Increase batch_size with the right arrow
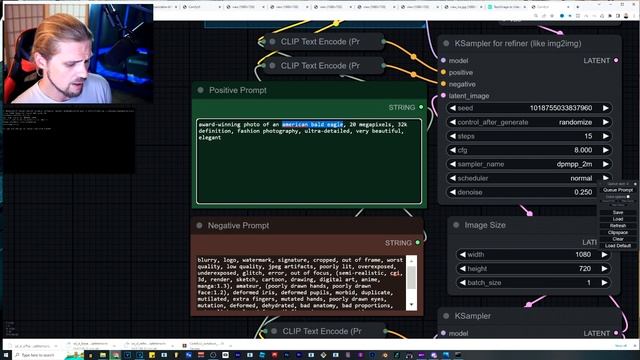The image size is (640, 360). [x=604, y=282]
